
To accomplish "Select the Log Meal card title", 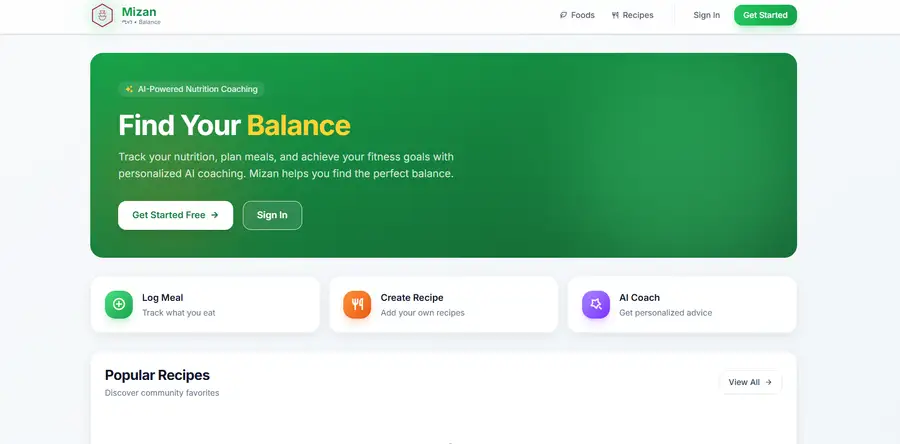I will 163,298.
